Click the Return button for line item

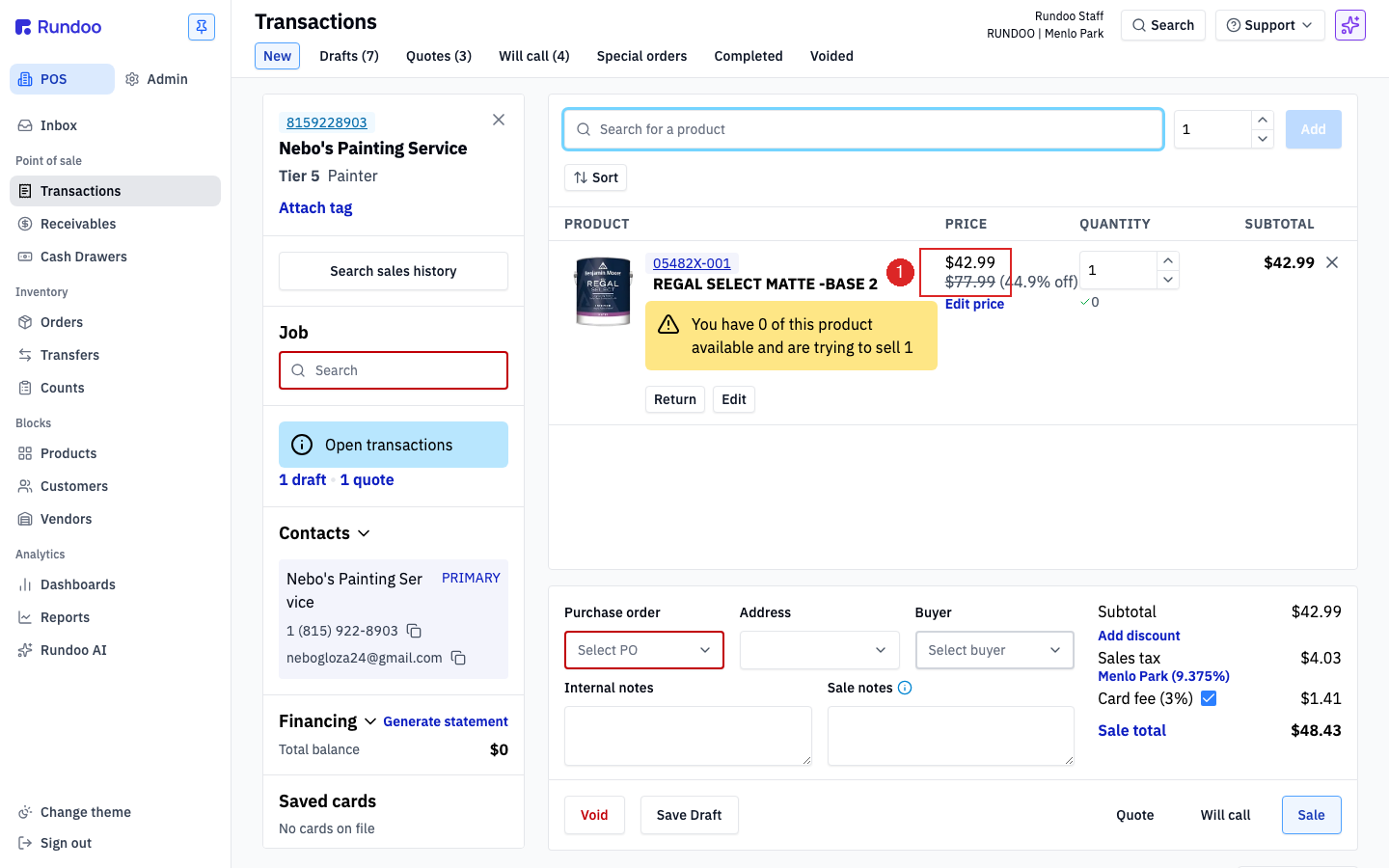675,399
